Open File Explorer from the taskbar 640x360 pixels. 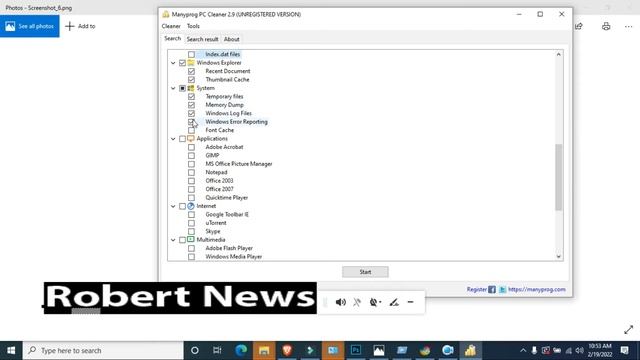point(264,350)
